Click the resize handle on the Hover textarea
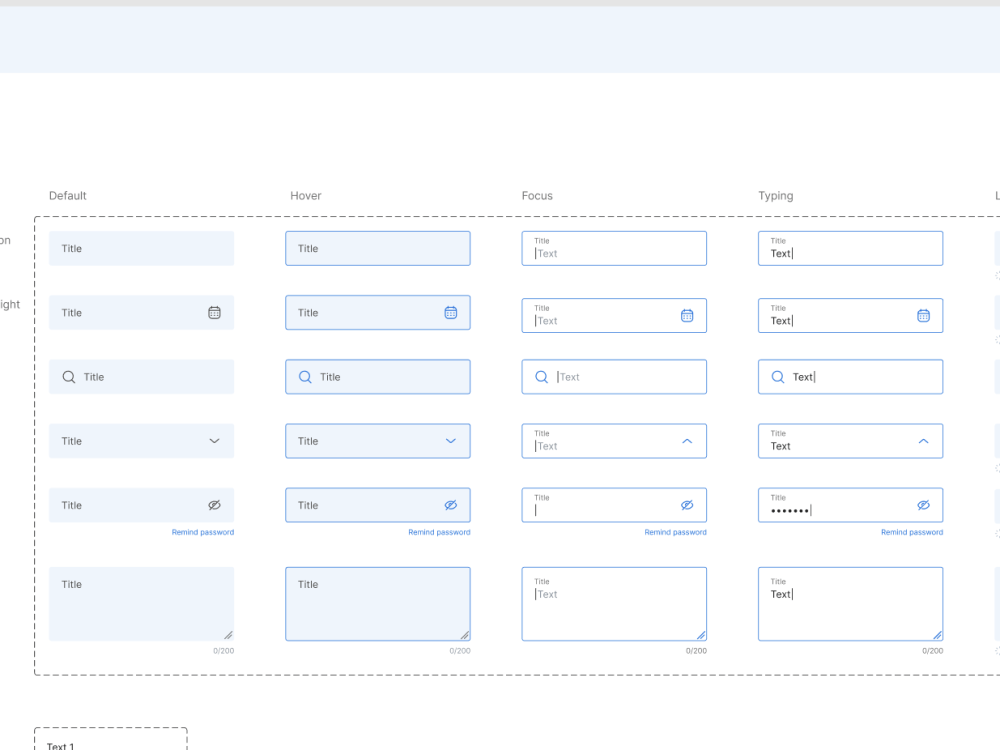This screenshot has width=1000, height=750. [465, 633]
